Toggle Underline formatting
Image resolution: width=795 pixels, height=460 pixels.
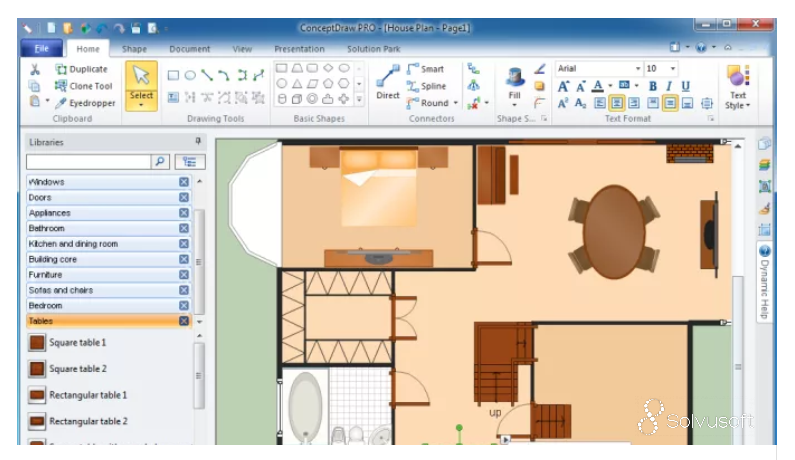point(685,86)
